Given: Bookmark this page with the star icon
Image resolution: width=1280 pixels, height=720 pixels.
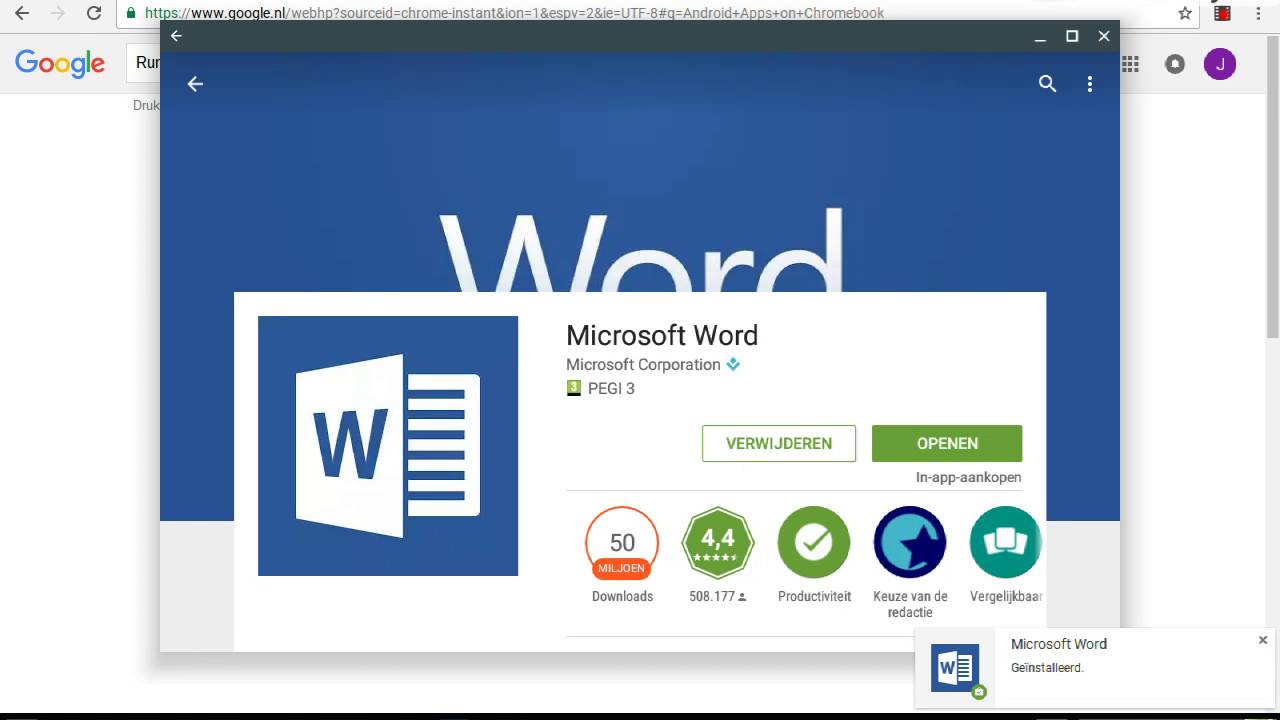Looking at the screenshot, I should (1185, 13).
